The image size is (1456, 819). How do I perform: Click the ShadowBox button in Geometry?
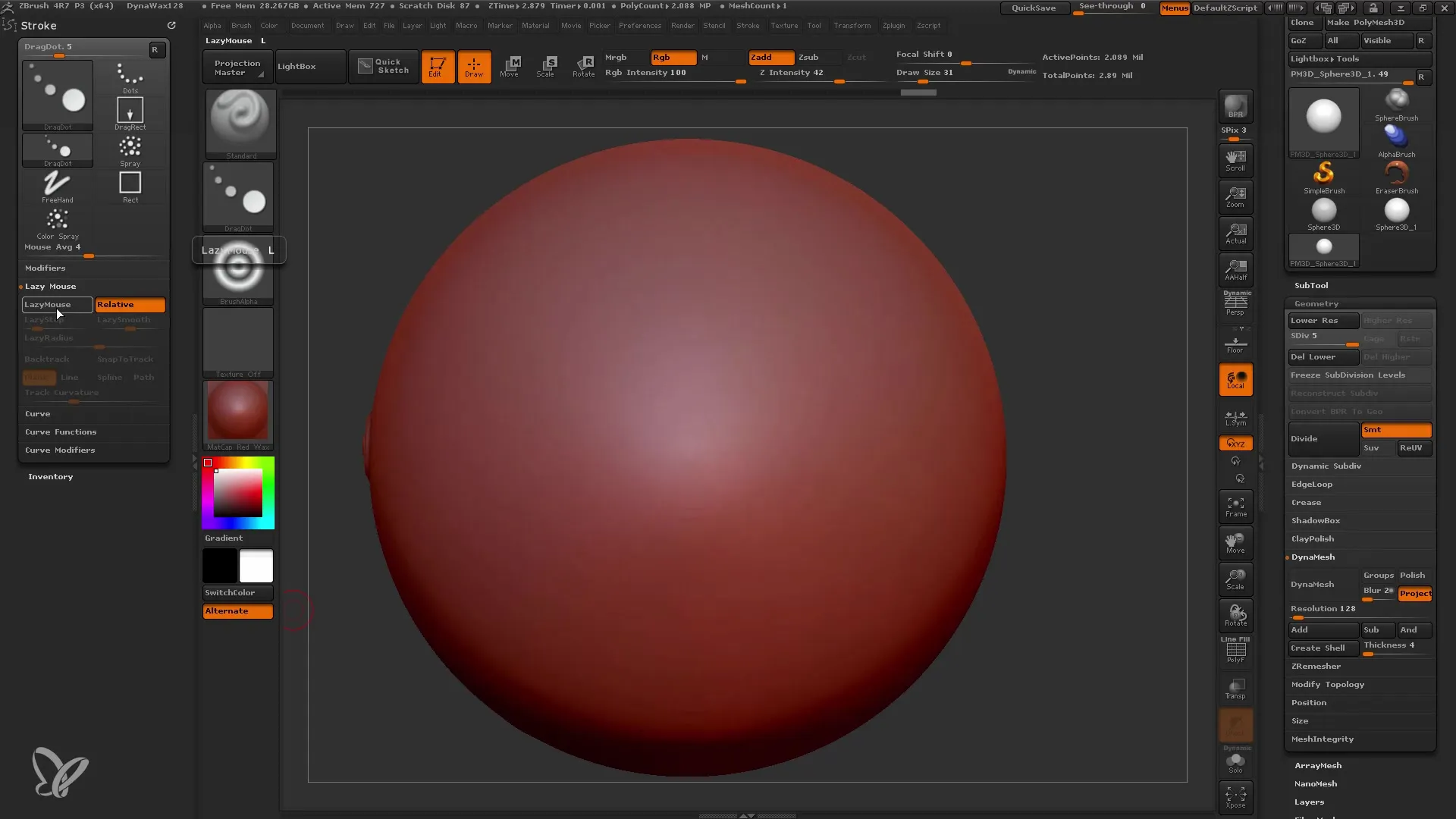(1316, 520)
